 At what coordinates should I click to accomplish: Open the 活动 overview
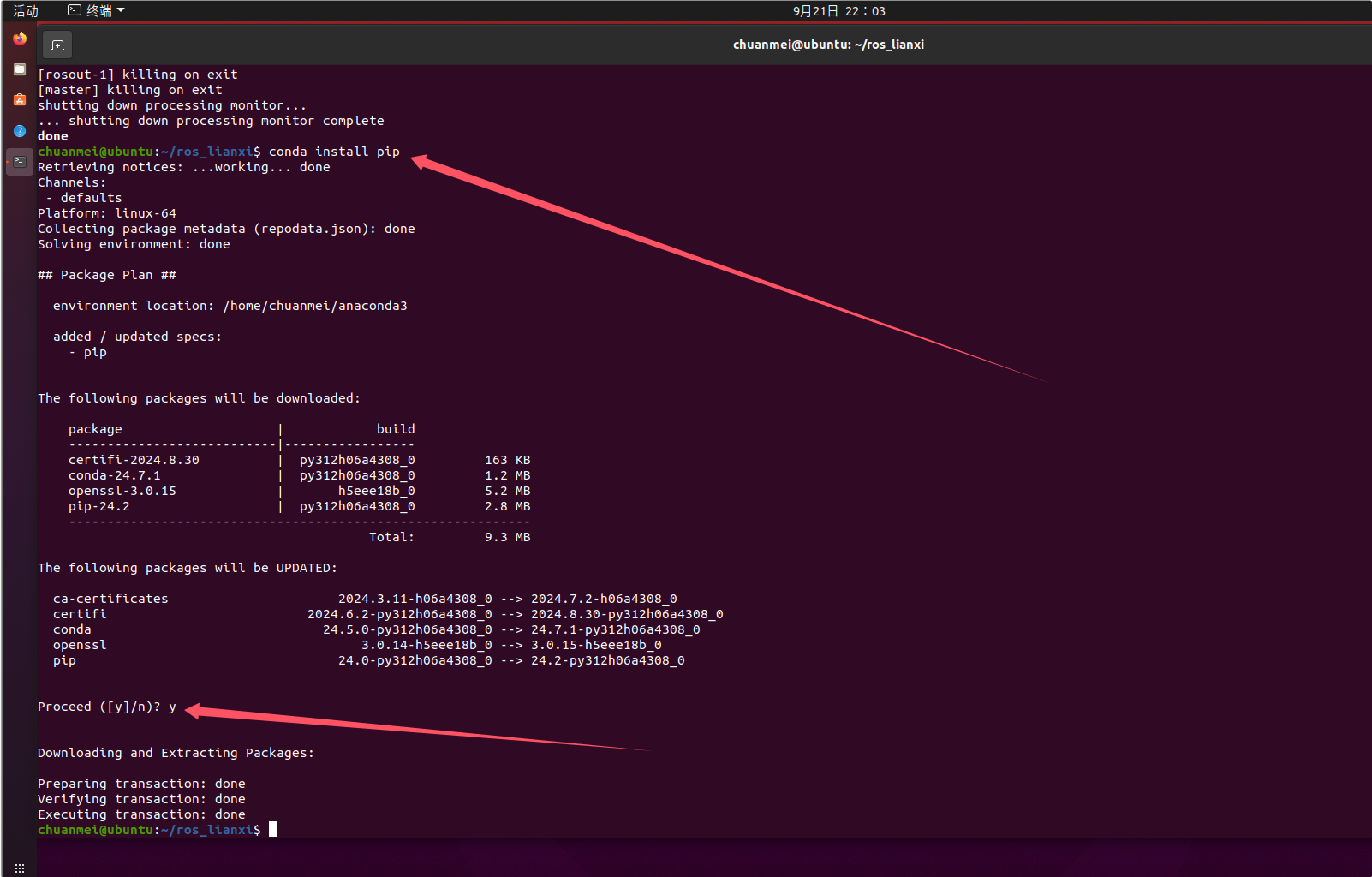click(x=25, y=10)
